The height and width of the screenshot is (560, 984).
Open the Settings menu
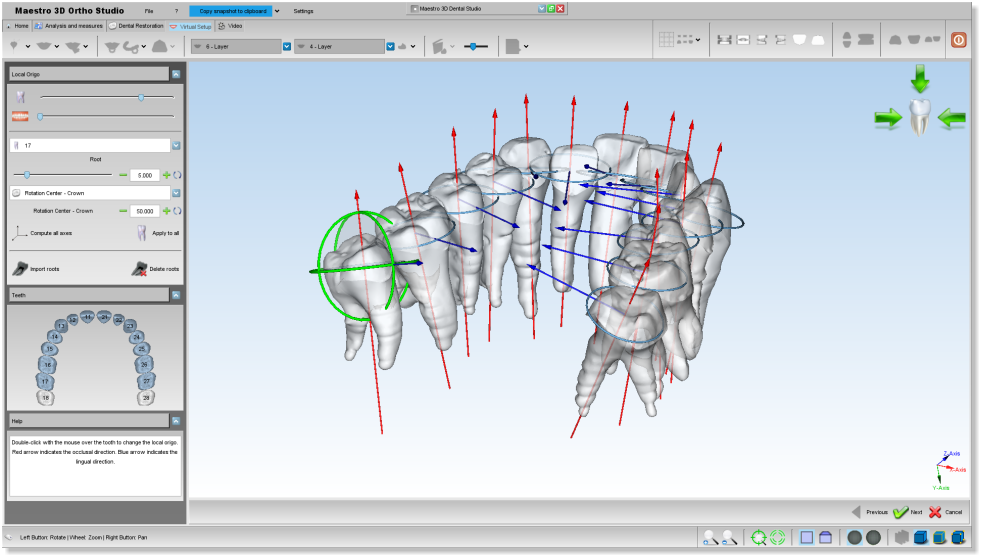click(x=303, y=11)
